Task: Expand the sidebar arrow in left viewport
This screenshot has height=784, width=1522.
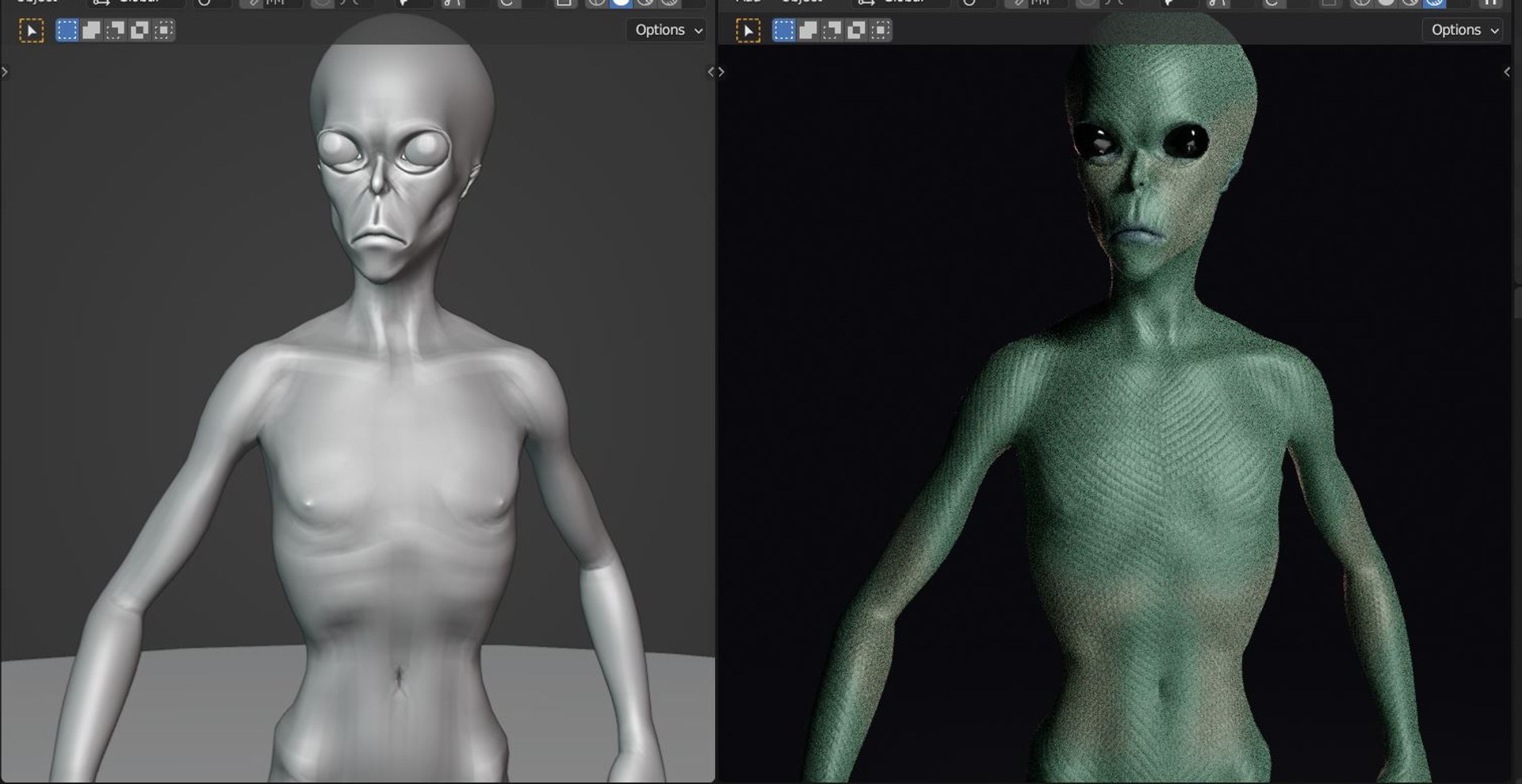Action: [x=711, y=72]
